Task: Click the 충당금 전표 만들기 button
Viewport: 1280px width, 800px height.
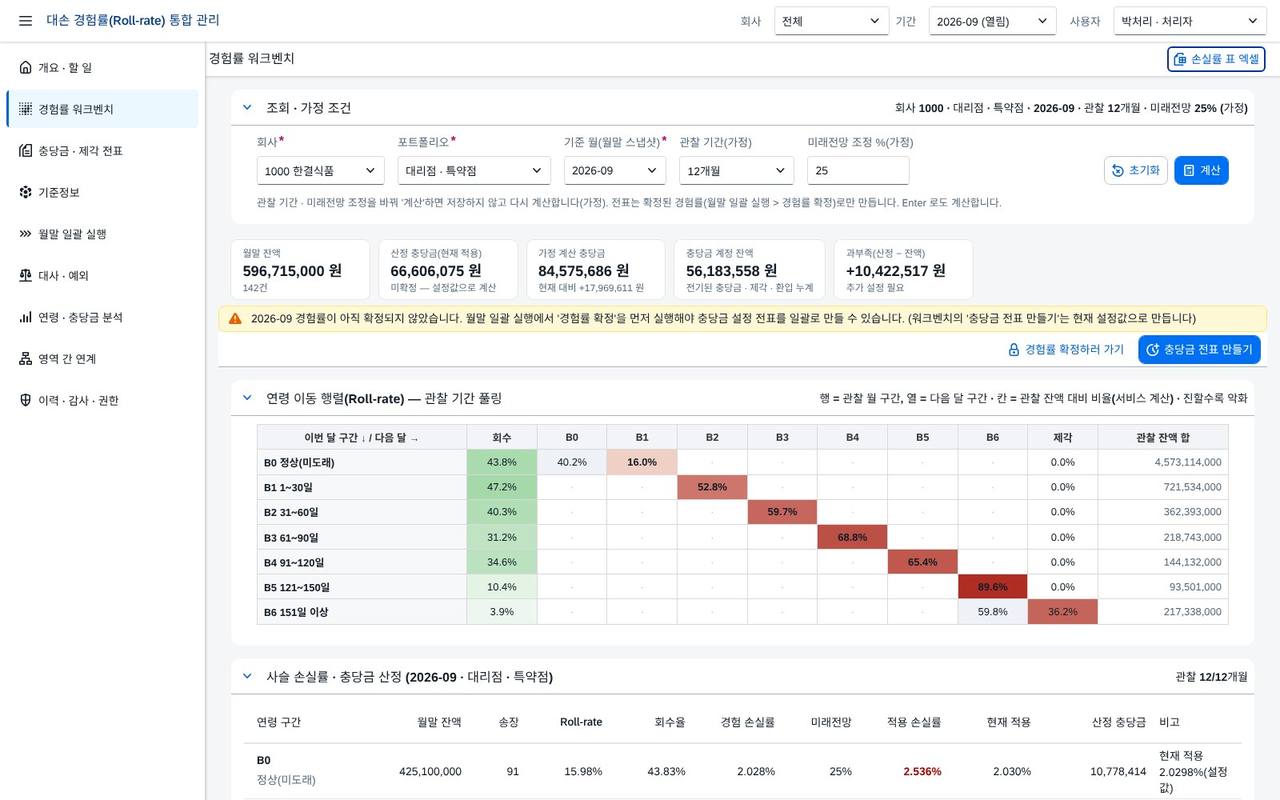Action: 1199,350
